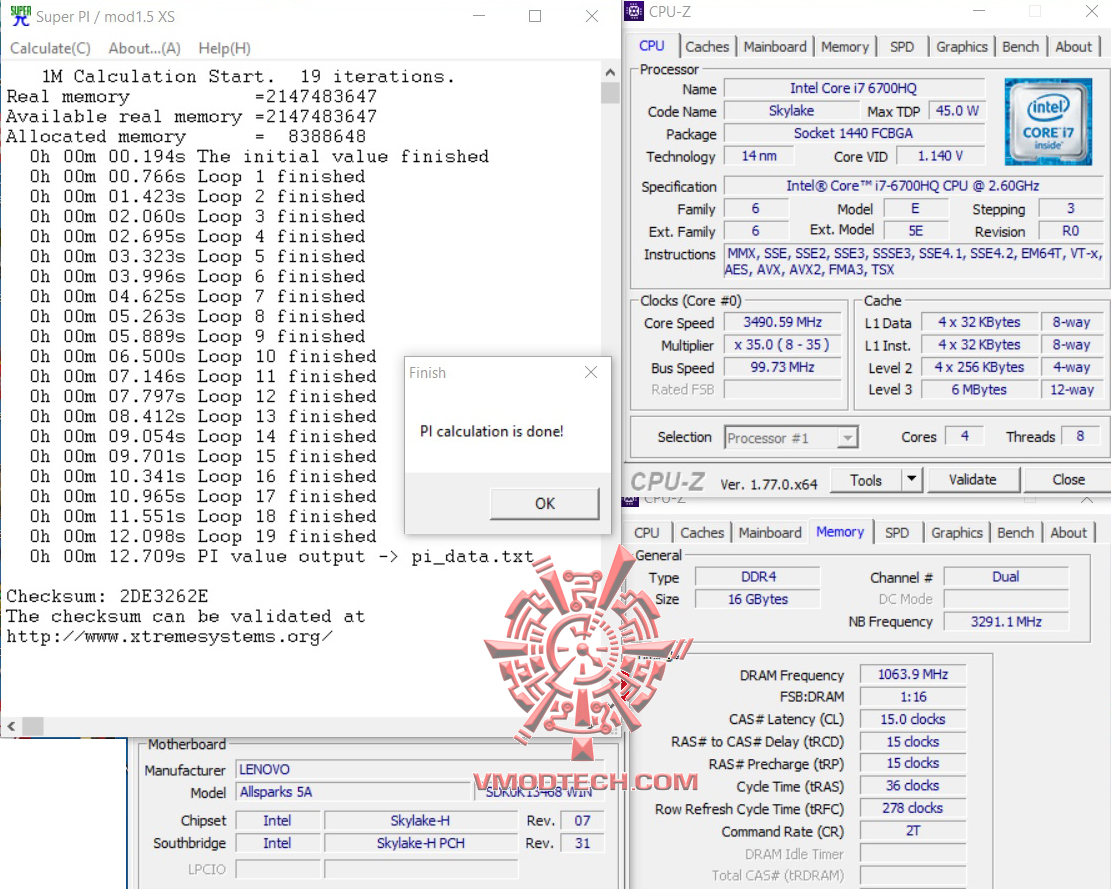Click the Checksum line 2DE3262E
Viewport: 1111px width, 889px height.
coord(107,596)
